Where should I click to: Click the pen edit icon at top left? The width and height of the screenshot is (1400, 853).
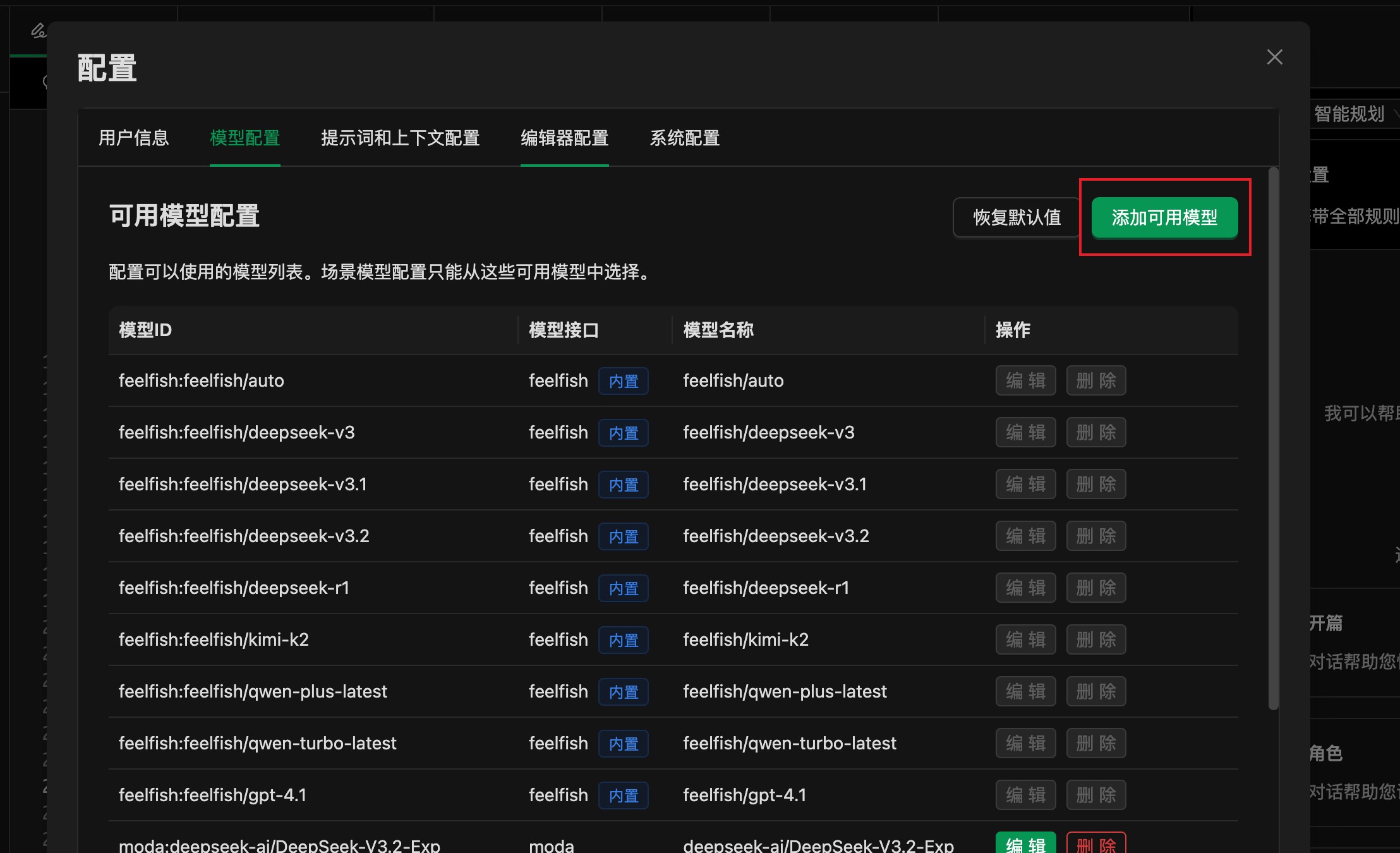point(39,30)
